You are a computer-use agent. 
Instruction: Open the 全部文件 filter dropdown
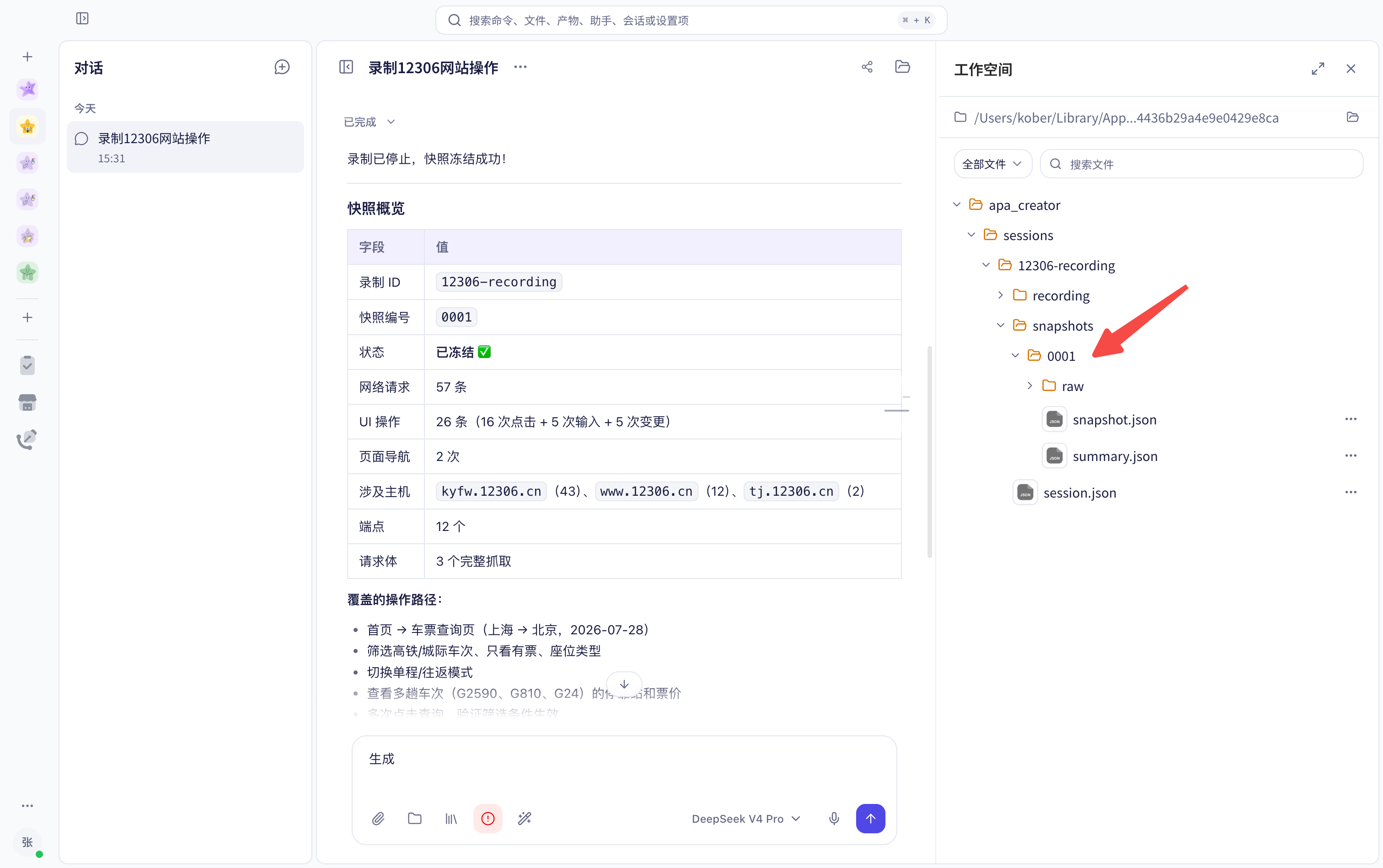(x=992, y=164)
